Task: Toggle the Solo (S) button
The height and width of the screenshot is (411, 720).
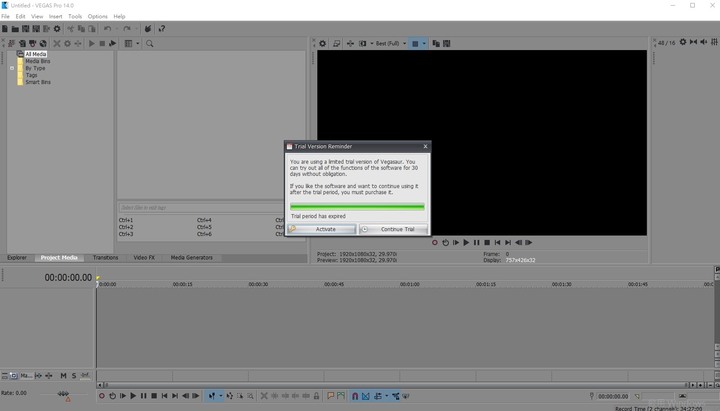Action: tap(74, 376)
